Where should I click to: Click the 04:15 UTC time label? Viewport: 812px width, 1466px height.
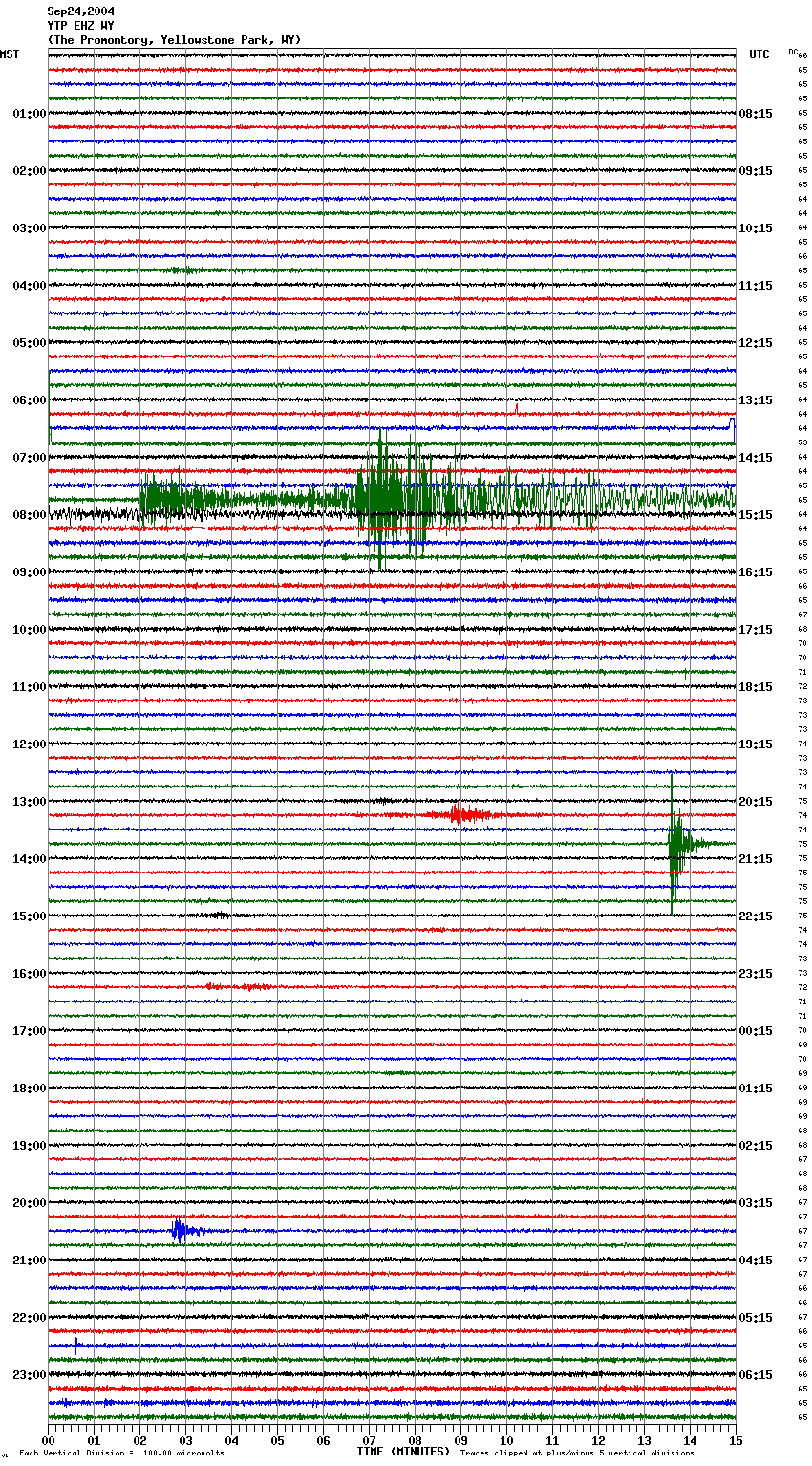(x=756, y=1261)
